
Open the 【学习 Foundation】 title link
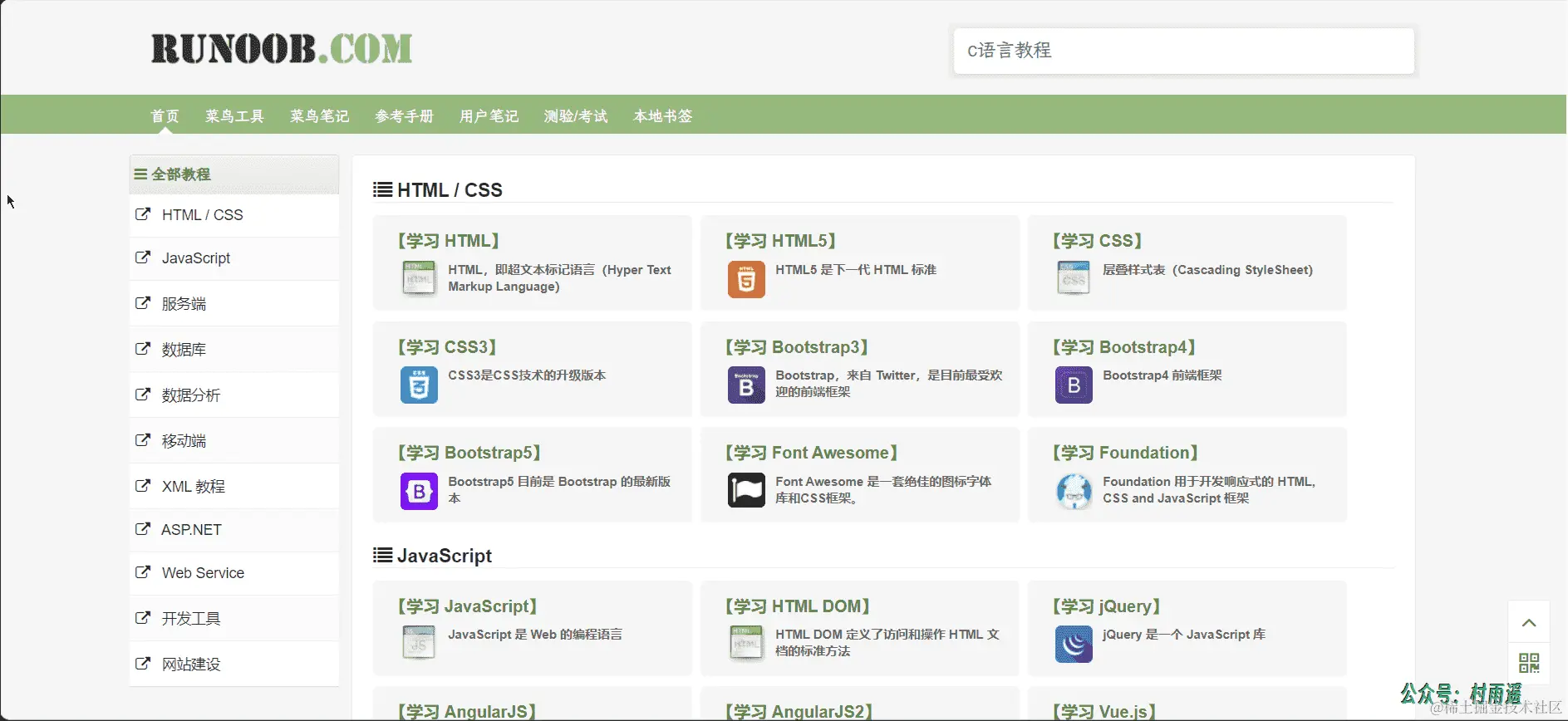click(x=1126, y=453)
